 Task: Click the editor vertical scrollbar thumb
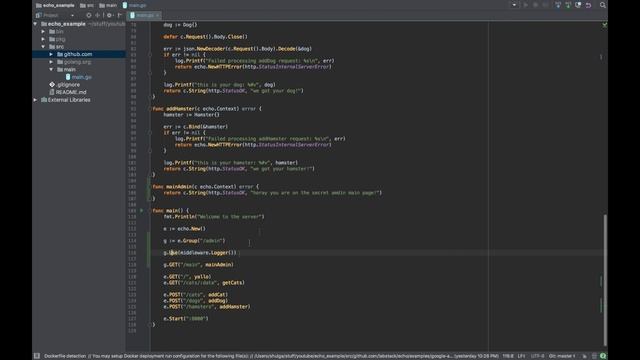pyautogui.click(x=605, y=280)
